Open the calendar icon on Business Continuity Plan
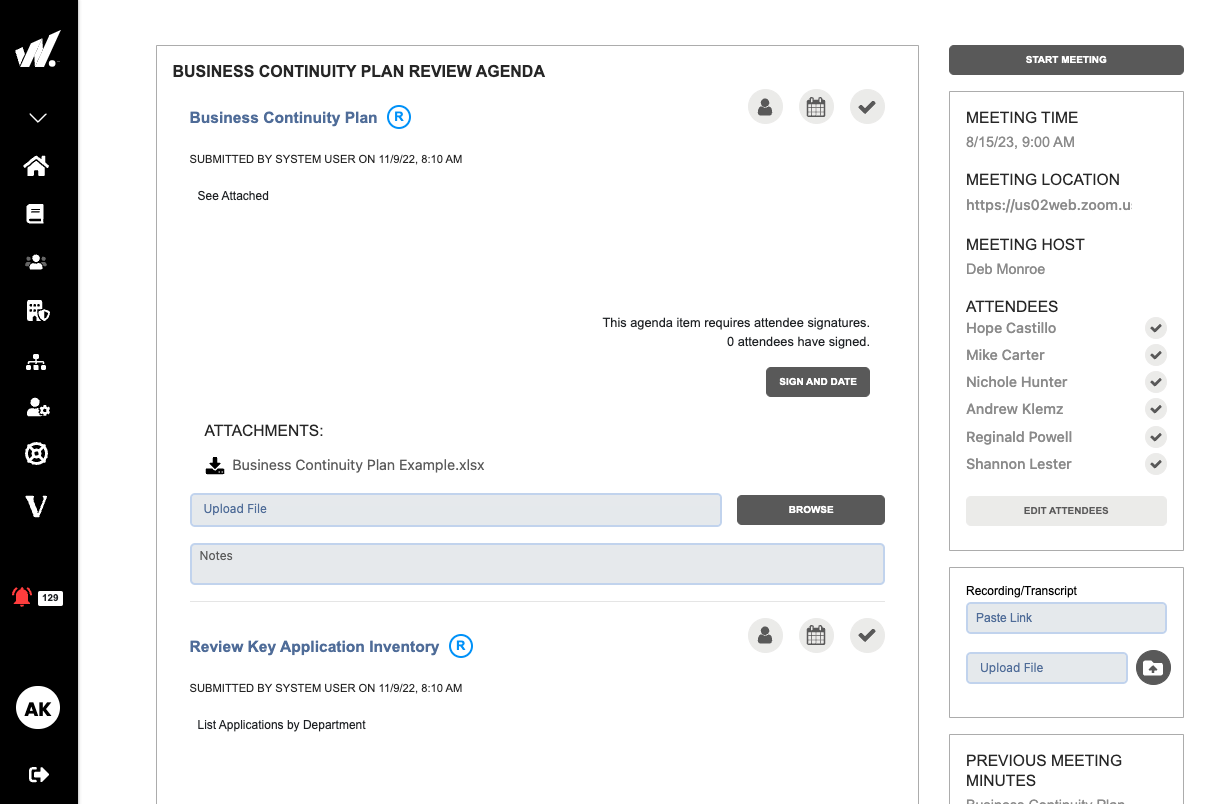The width and height of the screenshot is (1220, 804). pyautogui.click(x=816, y=106)
